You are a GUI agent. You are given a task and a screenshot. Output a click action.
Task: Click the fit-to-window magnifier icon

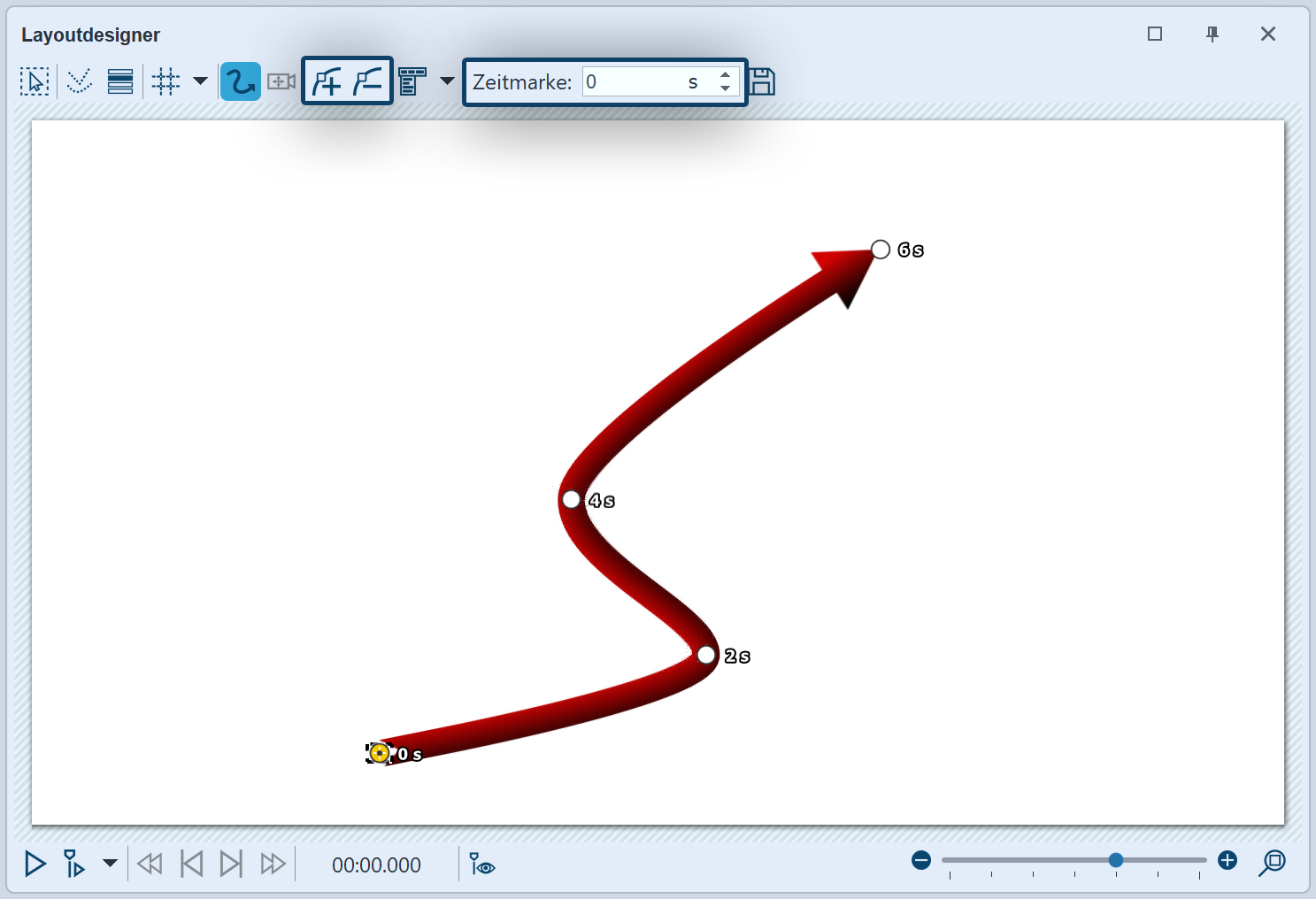pyautogui.click(x=1273, y=862)
